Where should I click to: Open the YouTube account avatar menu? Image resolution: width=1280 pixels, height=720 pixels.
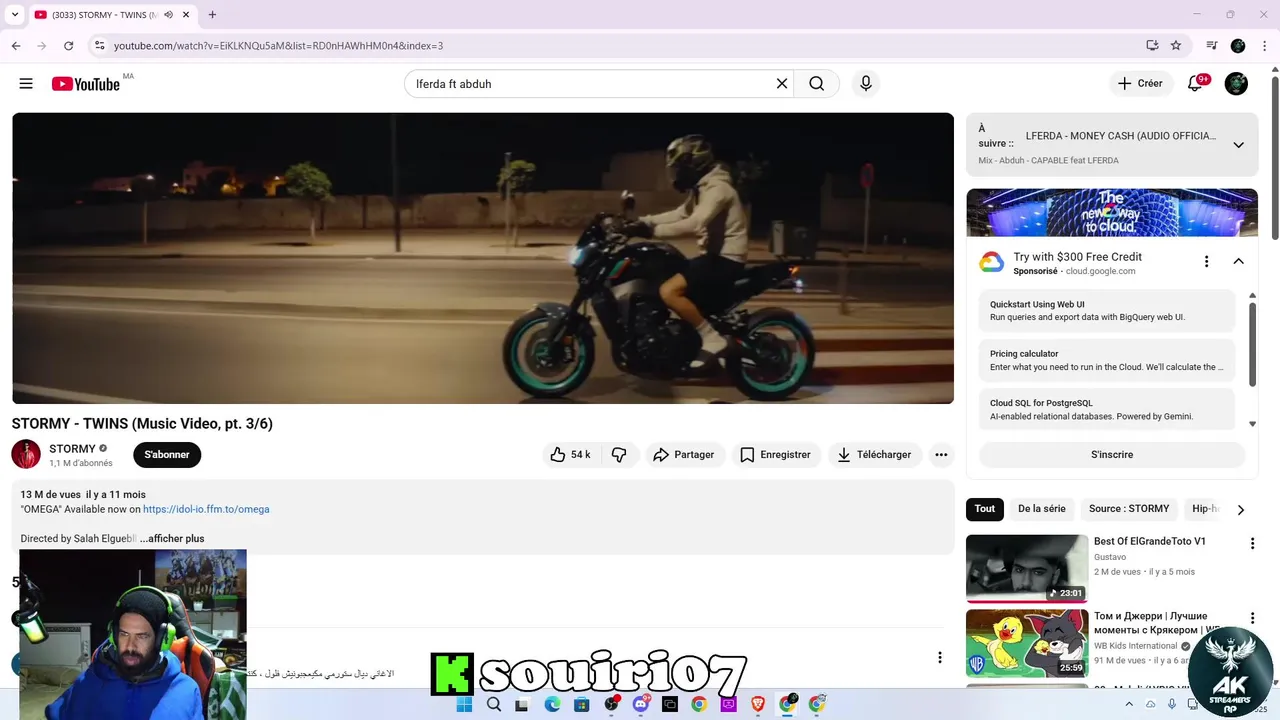point(1237,84)
